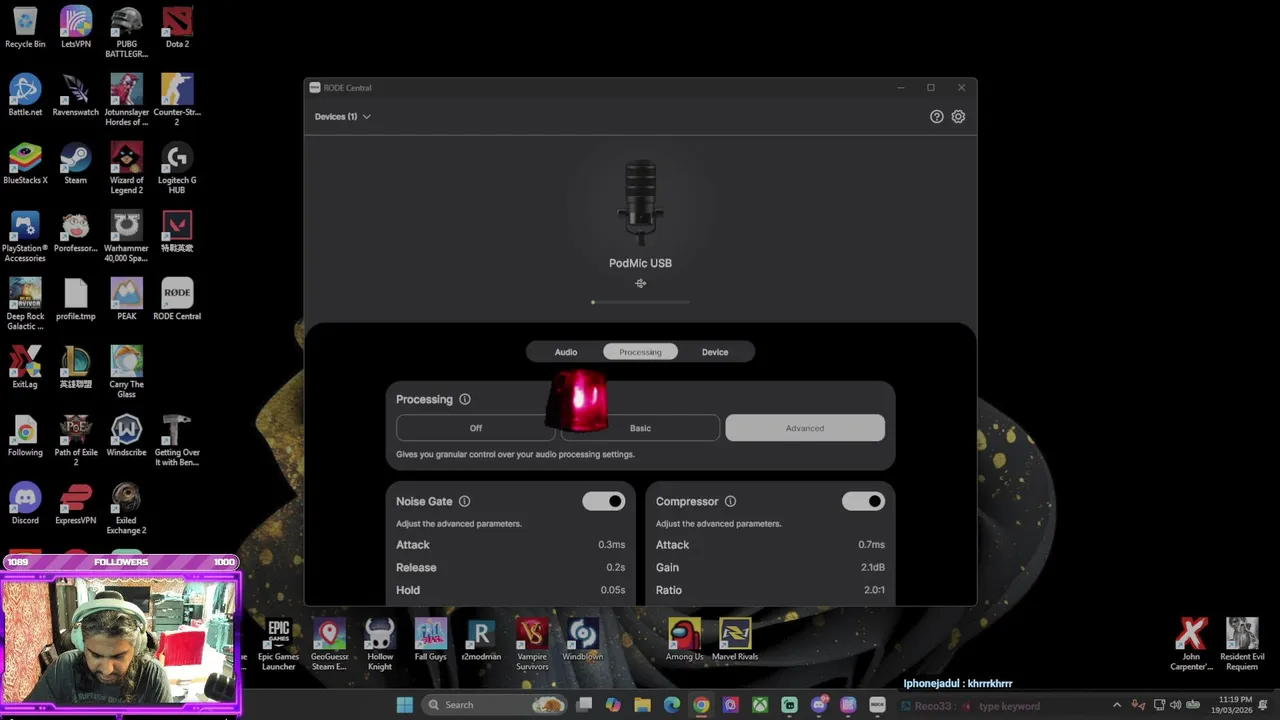This screenshot has height=720, width=1280.
Task: Click Compressor Gain value 2.1dB
Action: point(873,567)
